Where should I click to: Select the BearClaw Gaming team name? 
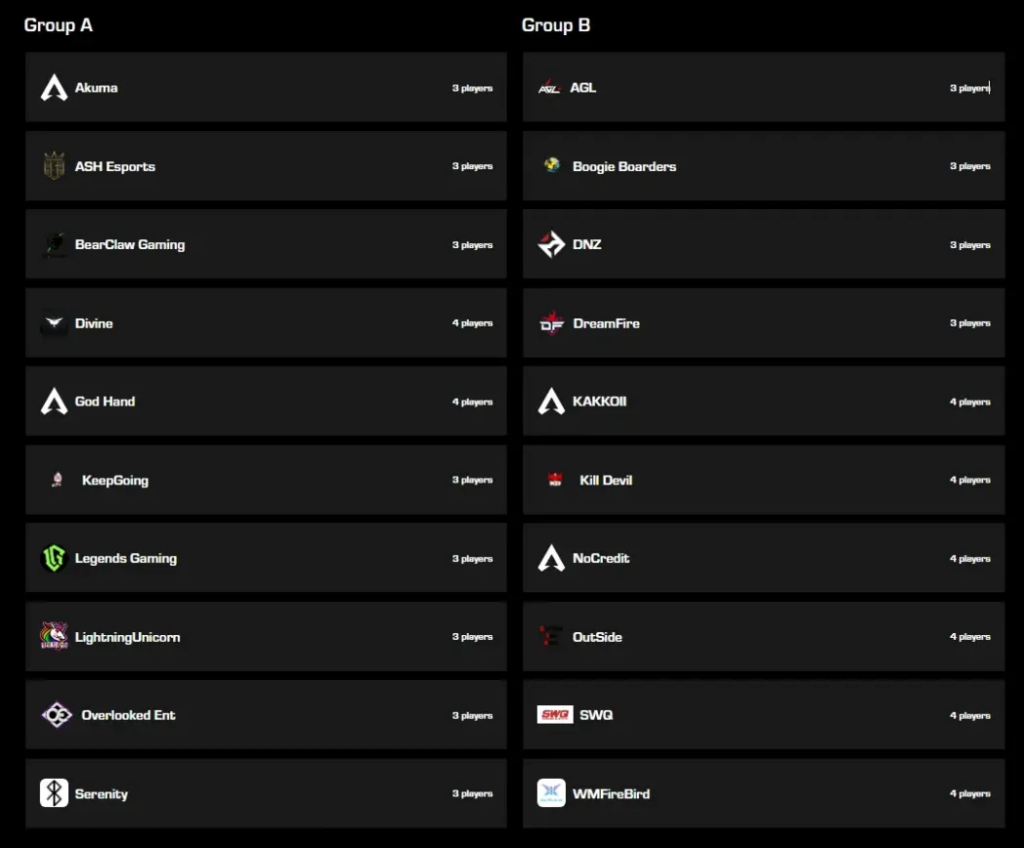point(130,245)
